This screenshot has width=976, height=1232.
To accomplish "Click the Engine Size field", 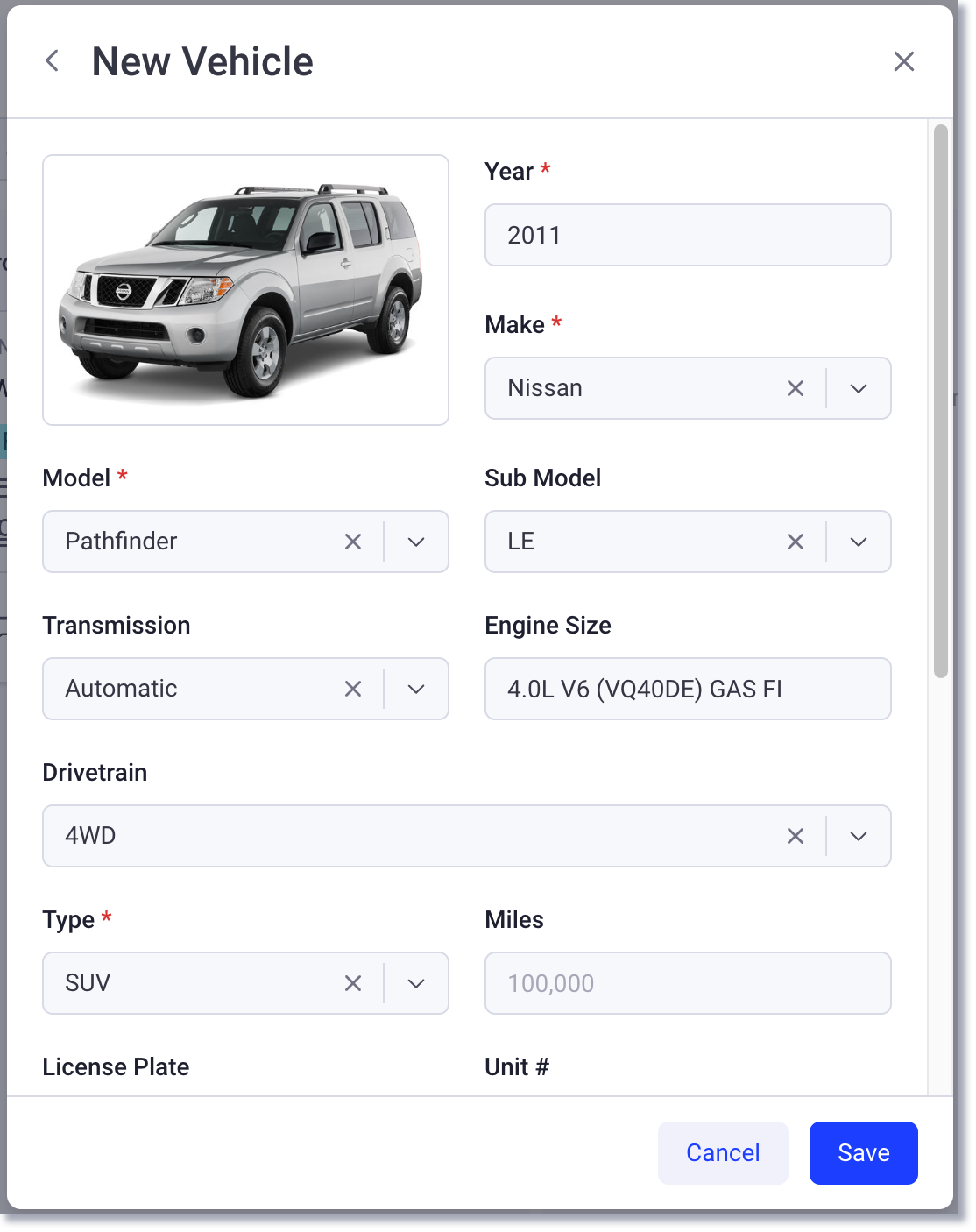I will (688, 689).
